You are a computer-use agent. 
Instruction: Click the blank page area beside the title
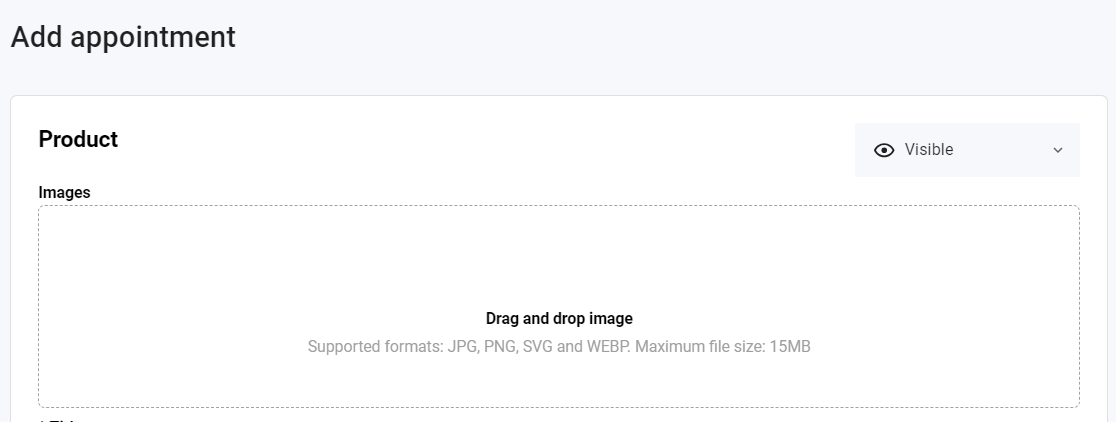(650, 37)
